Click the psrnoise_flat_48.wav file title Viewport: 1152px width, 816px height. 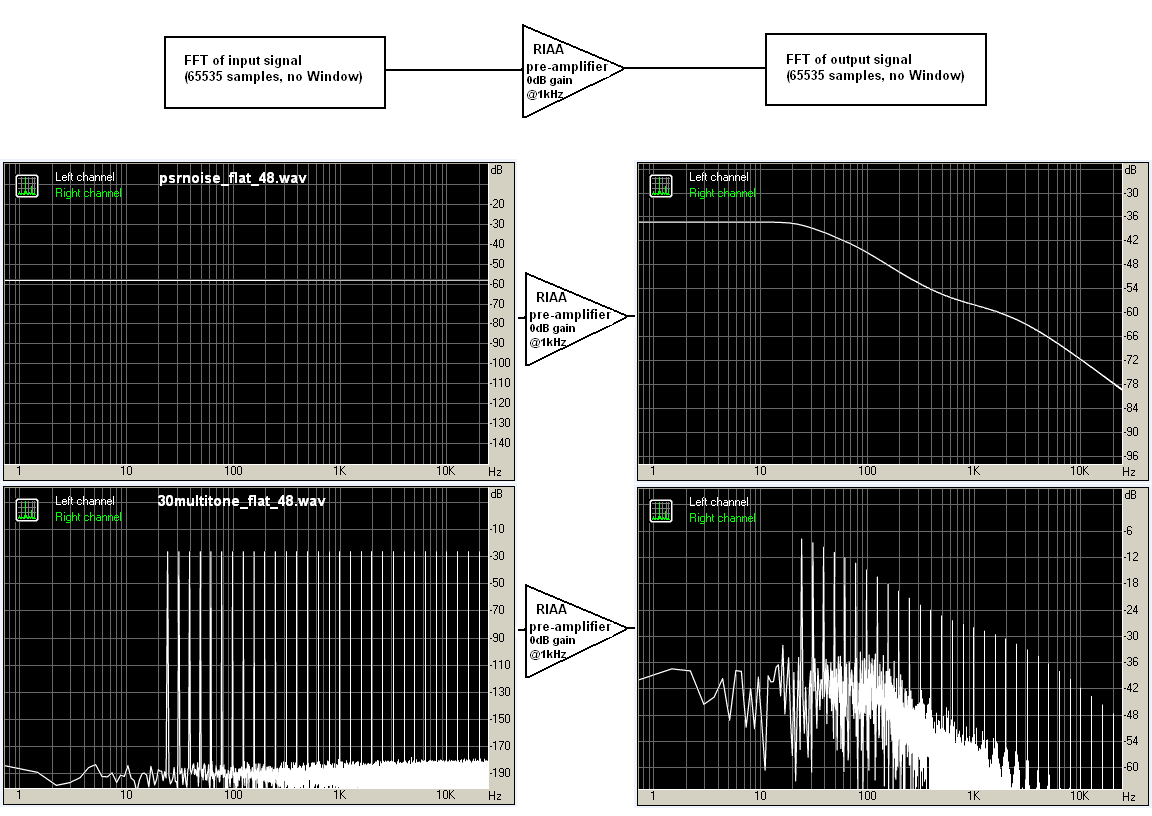coord(233,178)
